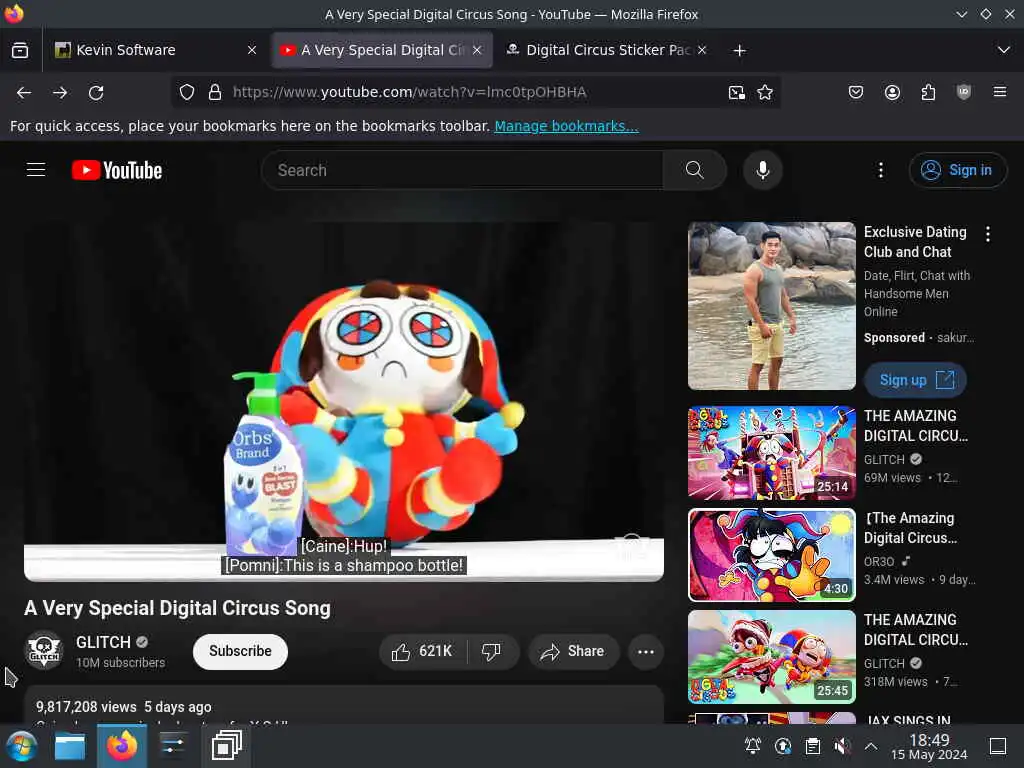Close the Digital Circus Sticker Pack tab
Image resolution: width=1024 pixels, height=768 pixels.
coord(702,50)
